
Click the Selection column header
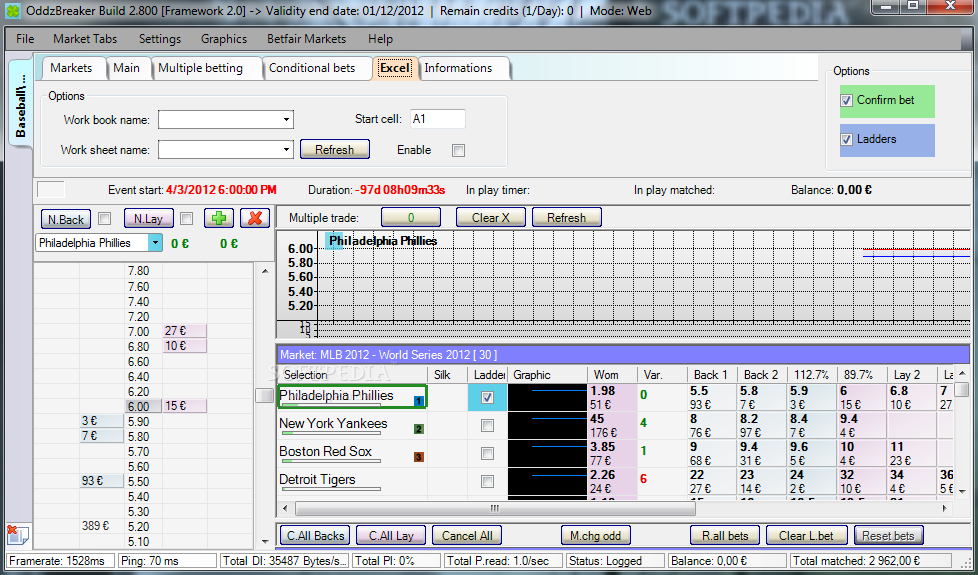tap(352, 375)
